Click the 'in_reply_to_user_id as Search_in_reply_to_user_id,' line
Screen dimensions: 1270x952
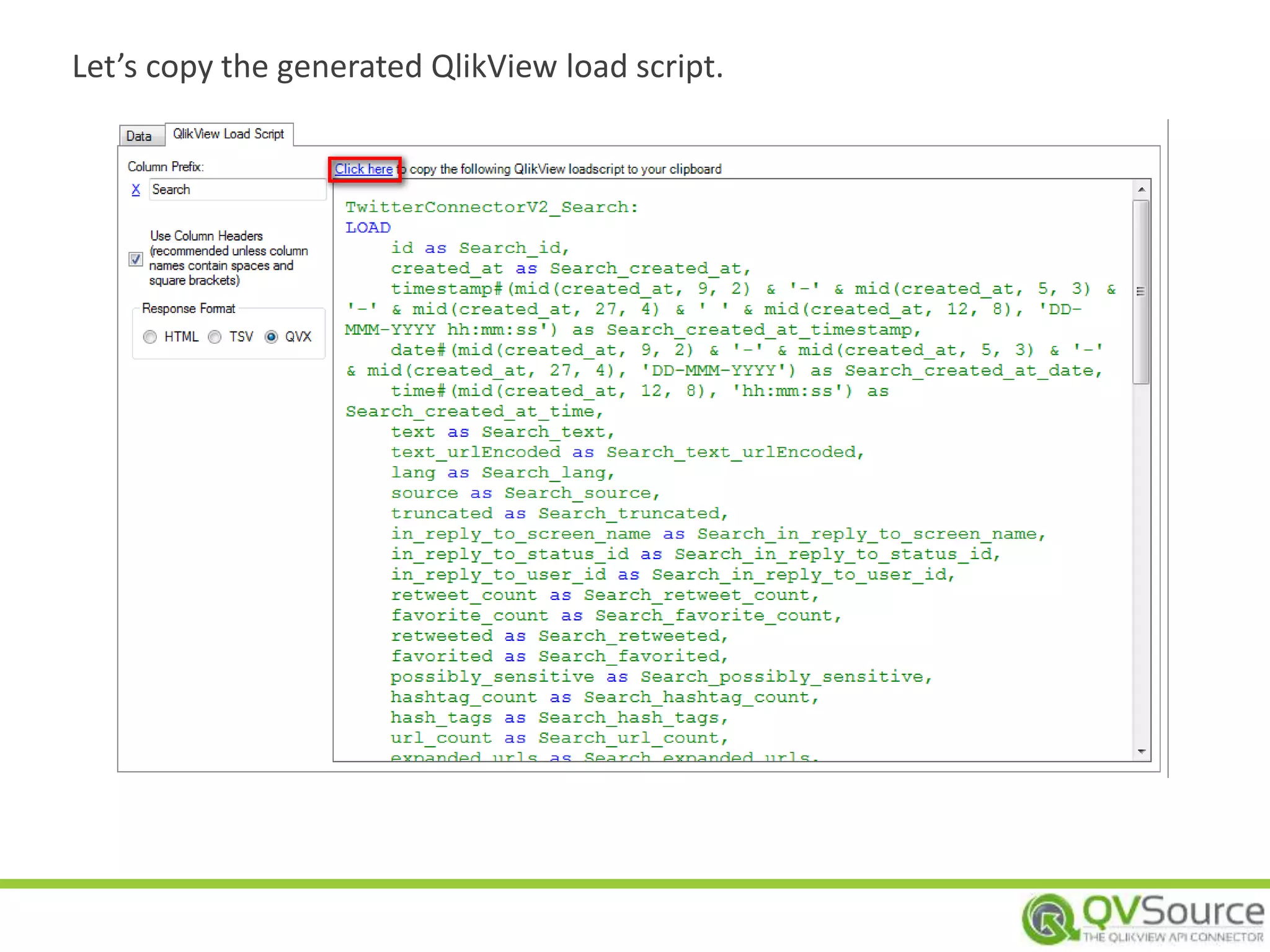click(672, 575)
